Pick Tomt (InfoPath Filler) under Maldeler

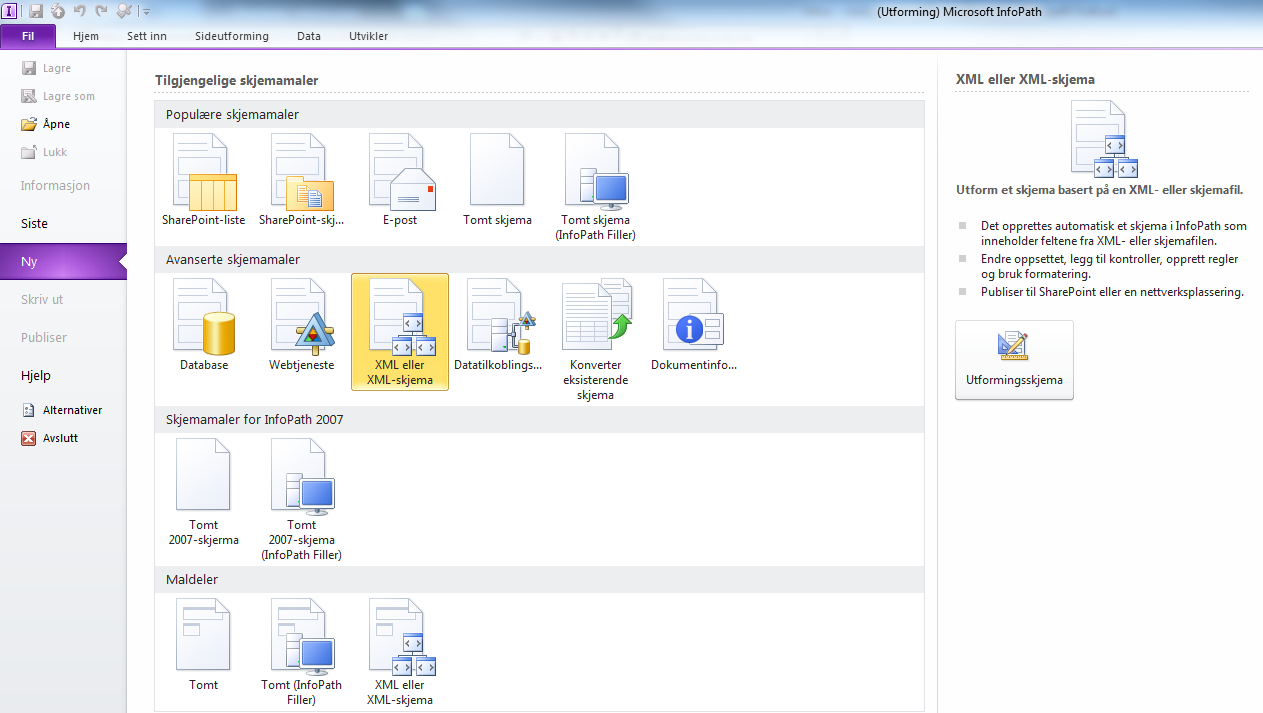click(302, 652)
